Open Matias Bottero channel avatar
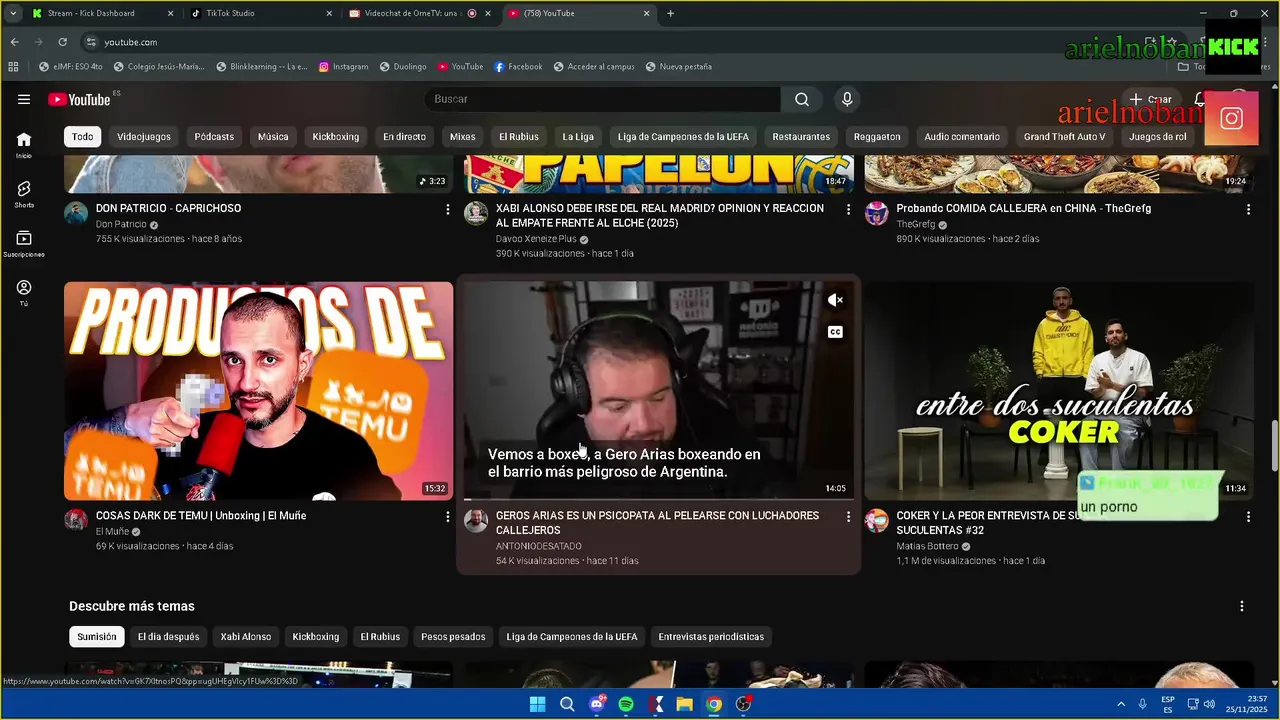1280x720 pixels. [x=877, y=520]
